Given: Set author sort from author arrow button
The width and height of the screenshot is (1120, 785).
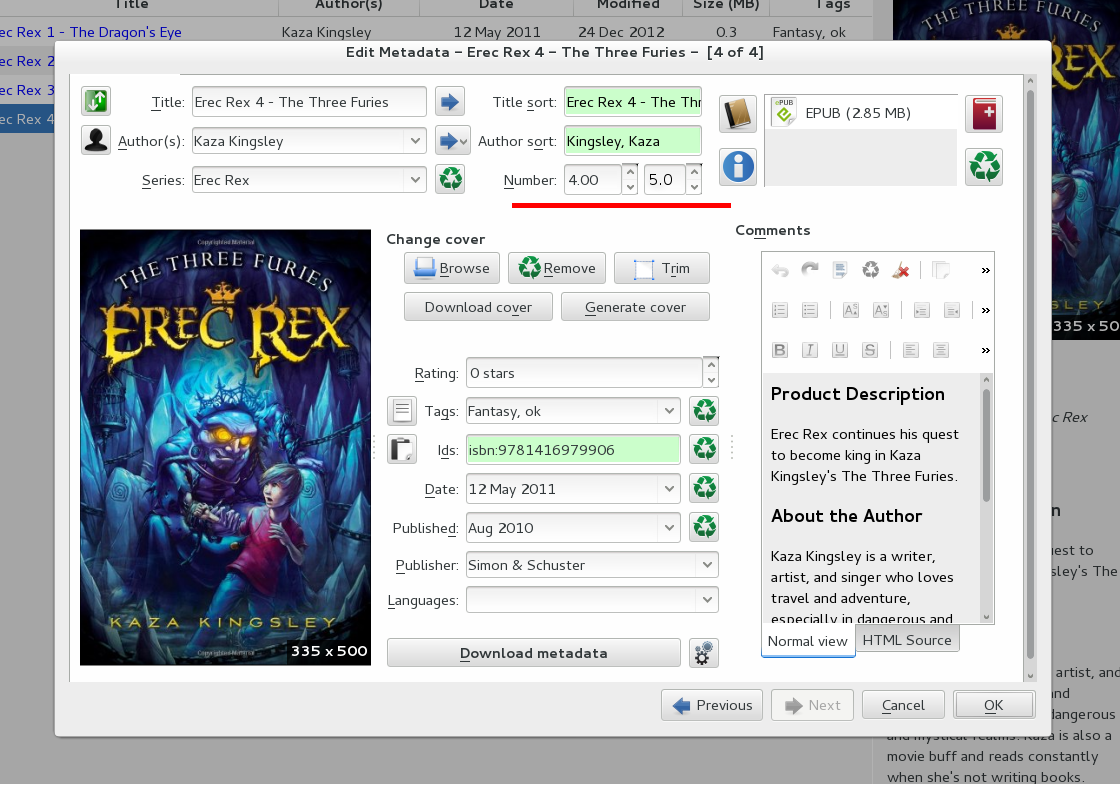Looking at the screenshot, I should click(x=452, y=141).
